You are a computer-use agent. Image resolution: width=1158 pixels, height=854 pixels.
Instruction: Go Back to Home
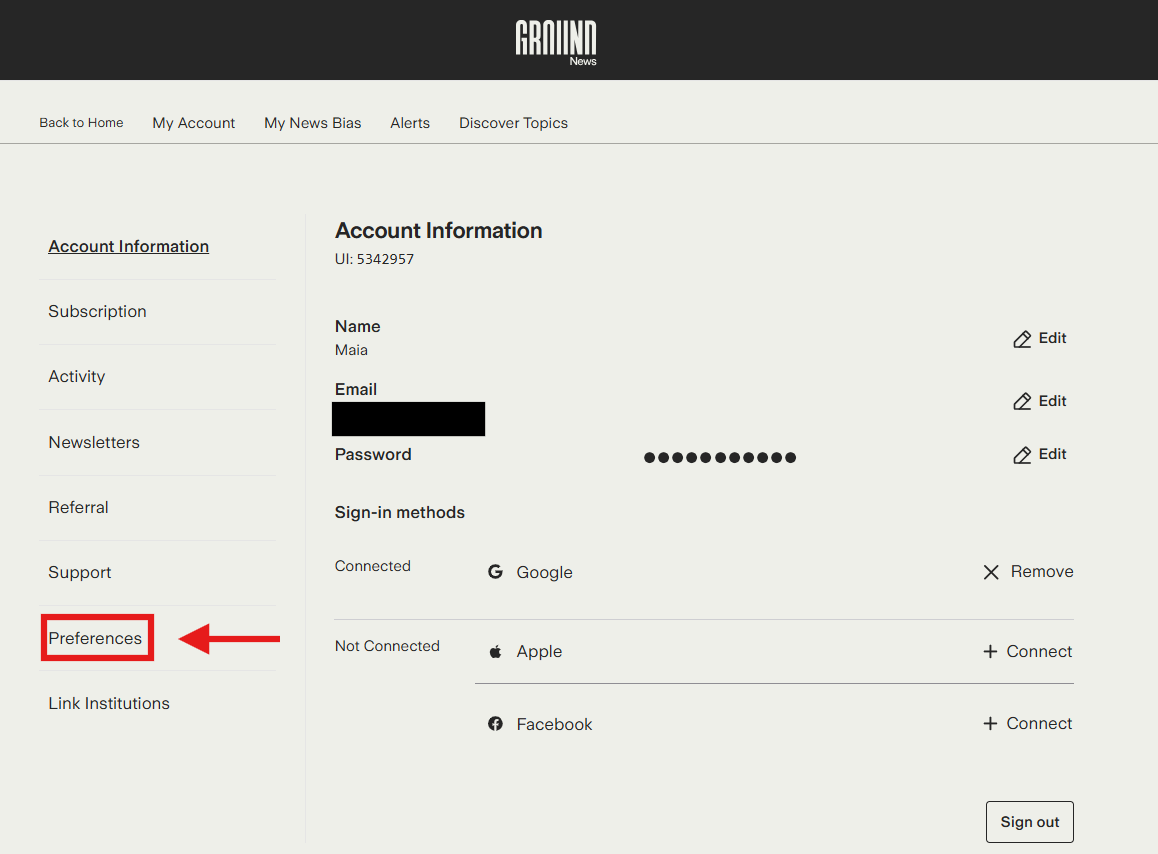(x=81, y=123)
